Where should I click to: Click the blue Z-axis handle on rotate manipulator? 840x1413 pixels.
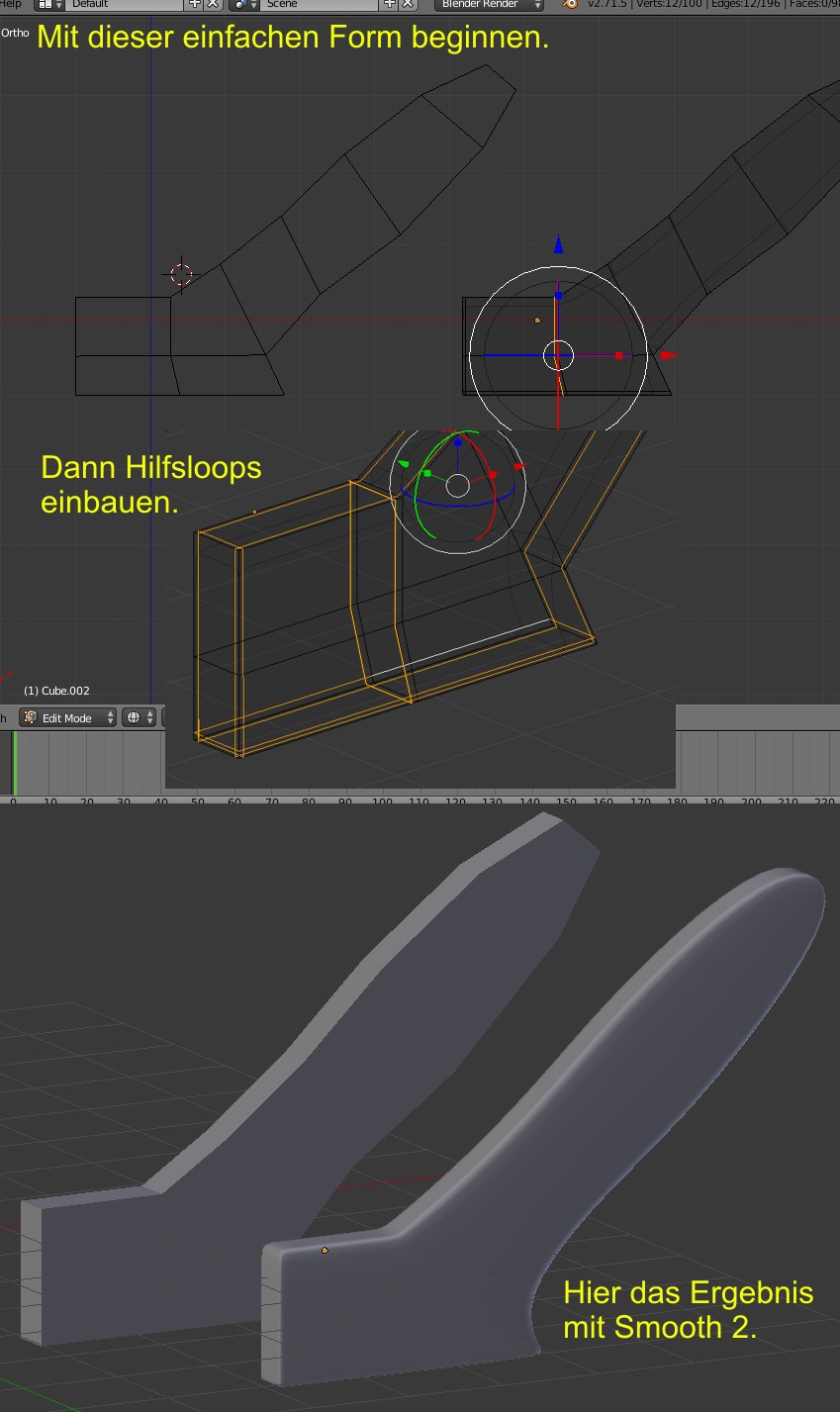[x=457, y=443]
